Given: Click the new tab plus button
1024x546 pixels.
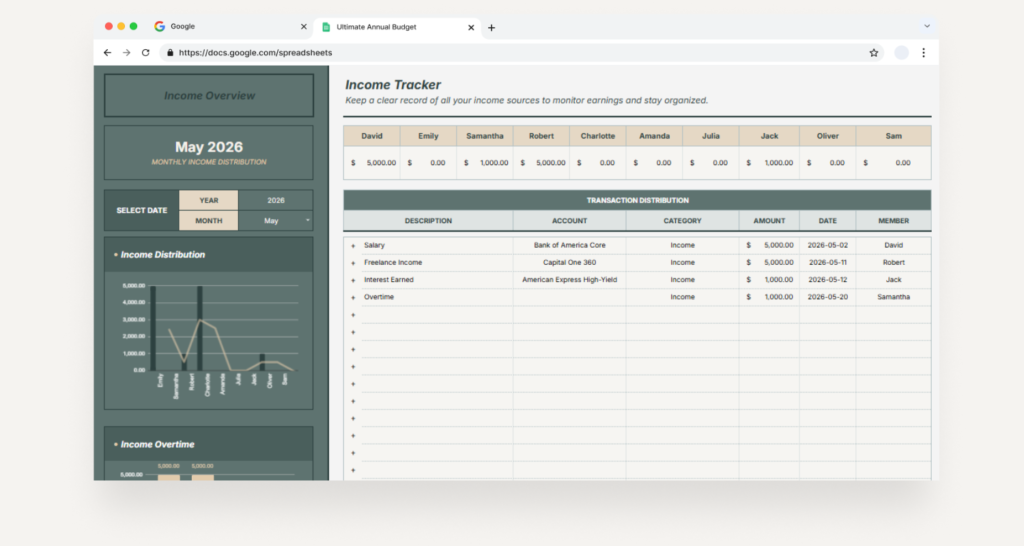Looking at the screenshot, I should 492,27.
